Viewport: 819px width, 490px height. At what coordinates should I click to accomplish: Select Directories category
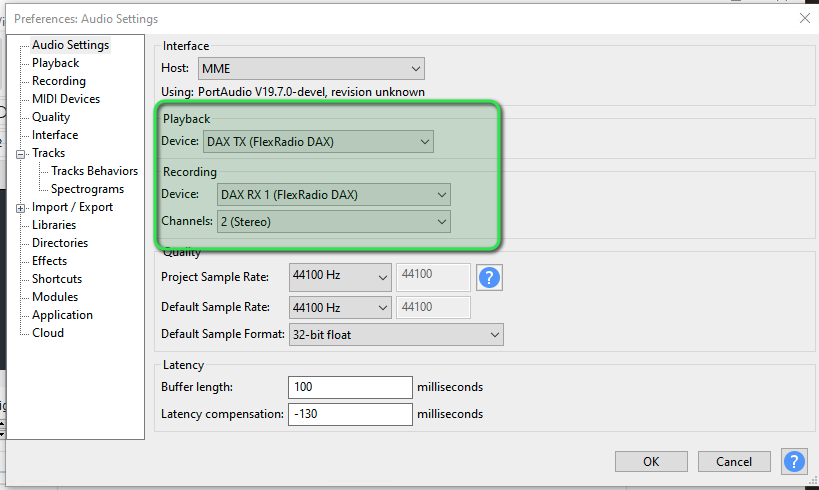click(60, 243)
